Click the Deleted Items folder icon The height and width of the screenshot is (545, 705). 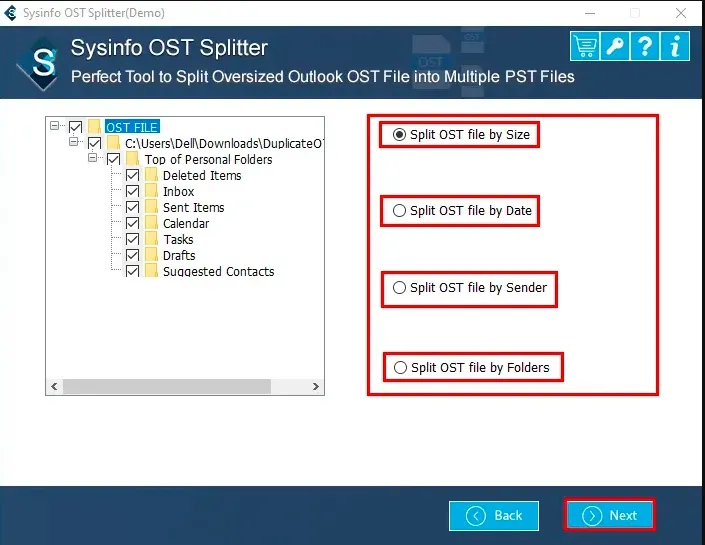[152, 175]
